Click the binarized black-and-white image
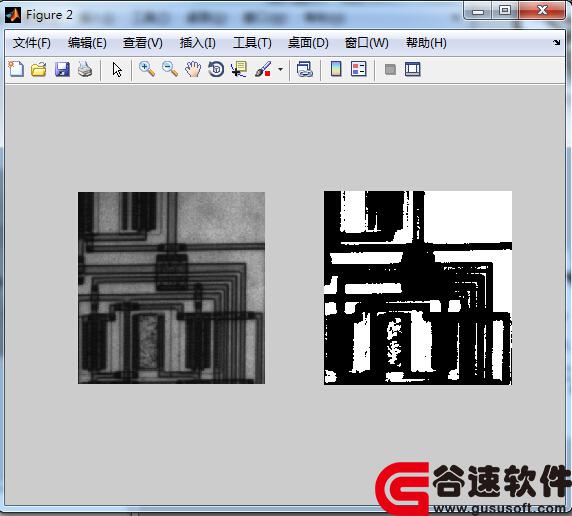The image size is (572, 516). [418, 288]
